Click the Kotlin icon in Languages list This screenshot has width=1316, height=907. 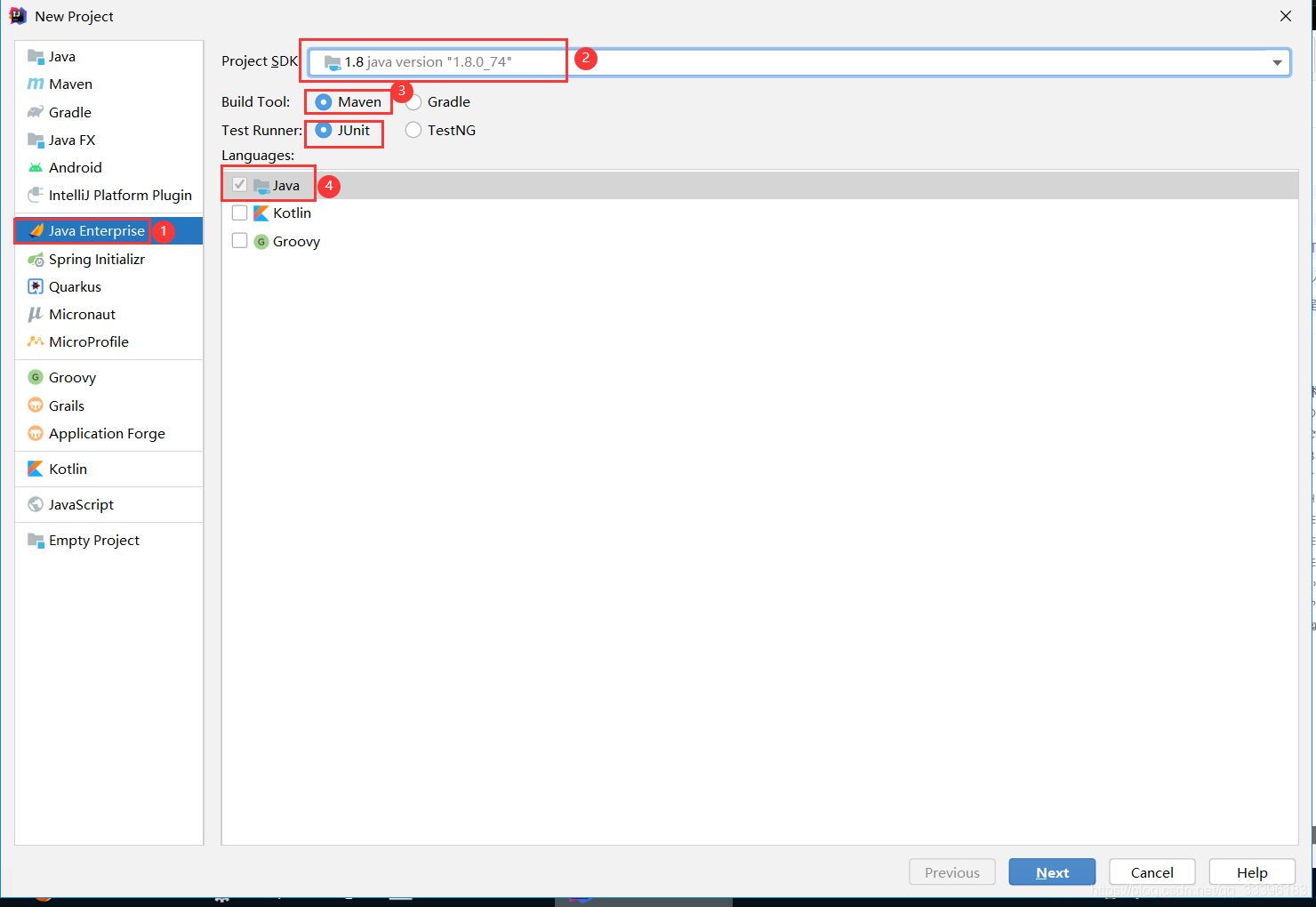[261, 213]
